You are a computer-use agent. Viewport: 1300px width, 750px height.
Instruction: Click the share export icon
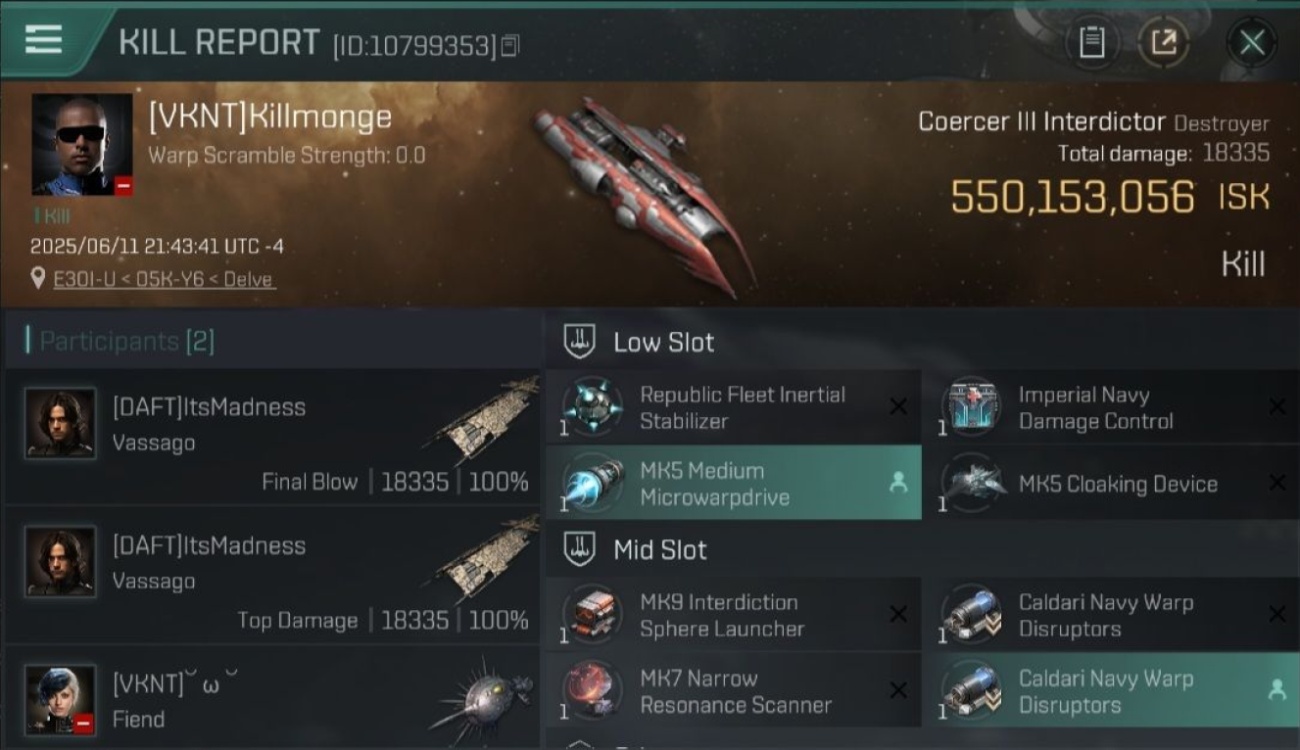click(x=1164, y=43)
